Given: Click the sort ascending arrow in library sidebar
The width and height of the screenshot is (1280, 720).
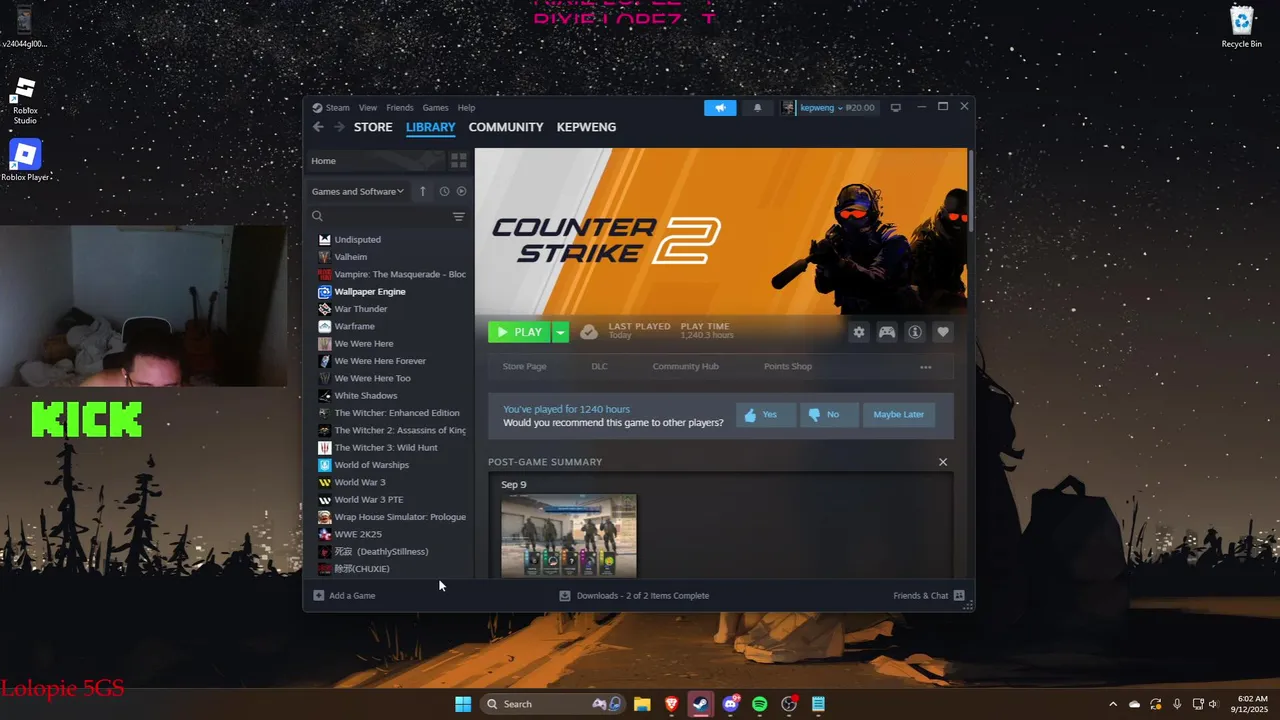Looking at the screenshot, I should pos(422,191).
